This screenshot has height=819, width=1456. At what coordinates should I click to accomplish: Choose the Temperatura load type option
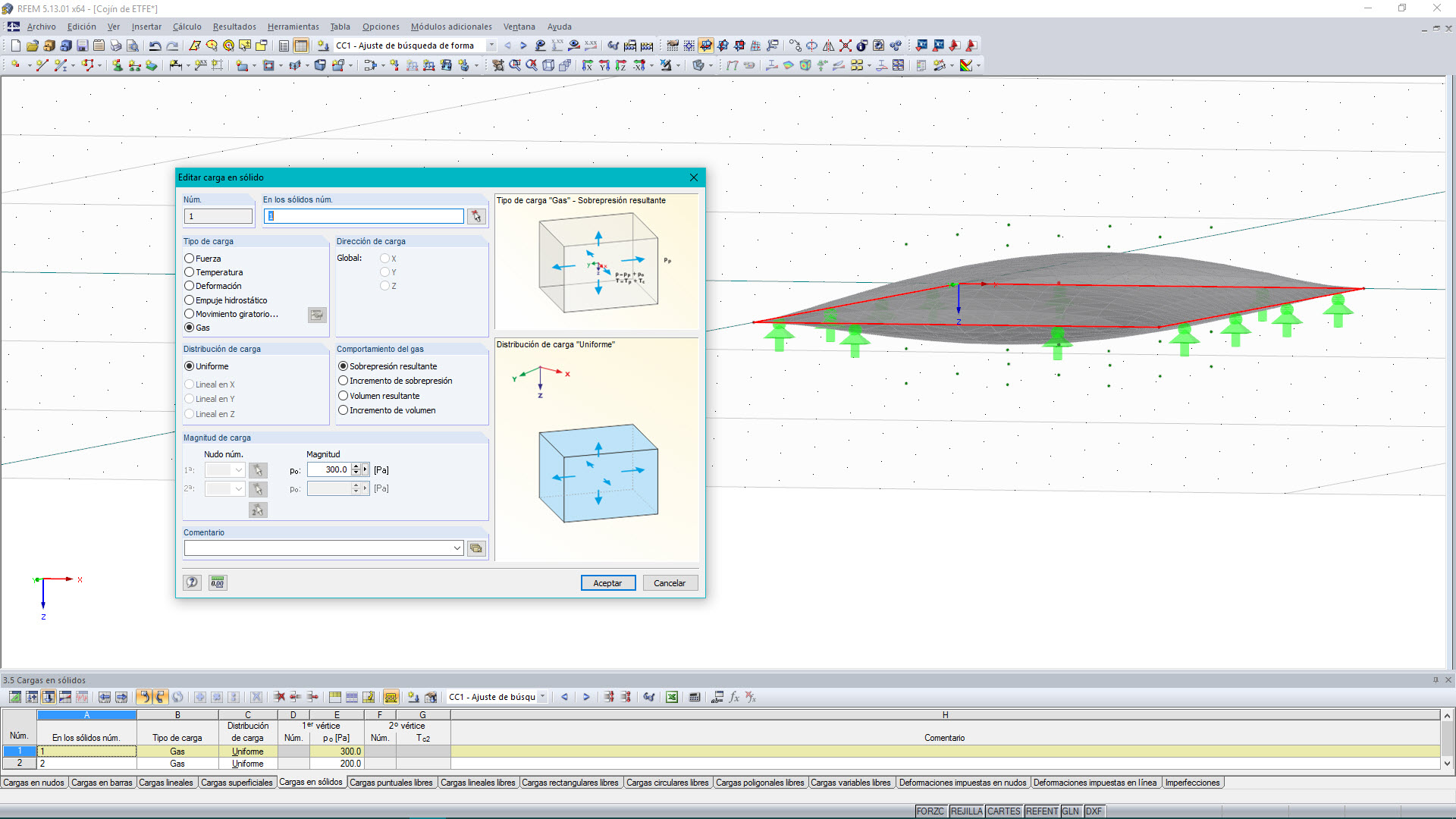pyautogui.click(x=190, y=272)
